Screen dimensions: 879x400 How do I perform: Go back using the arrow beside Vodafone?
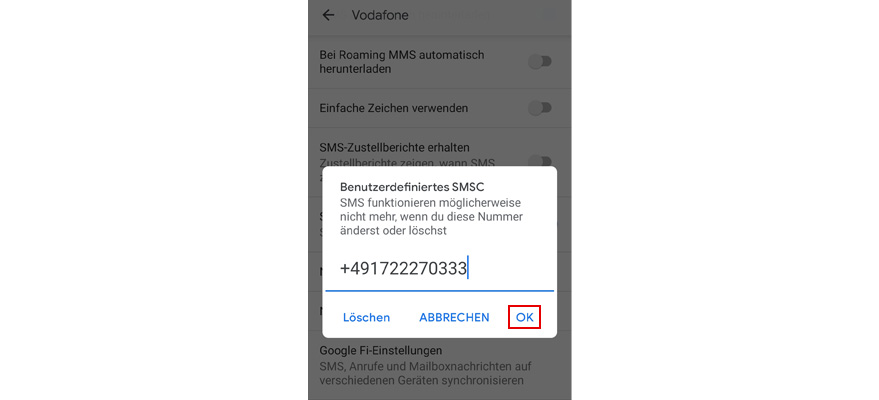pos(329,15)
